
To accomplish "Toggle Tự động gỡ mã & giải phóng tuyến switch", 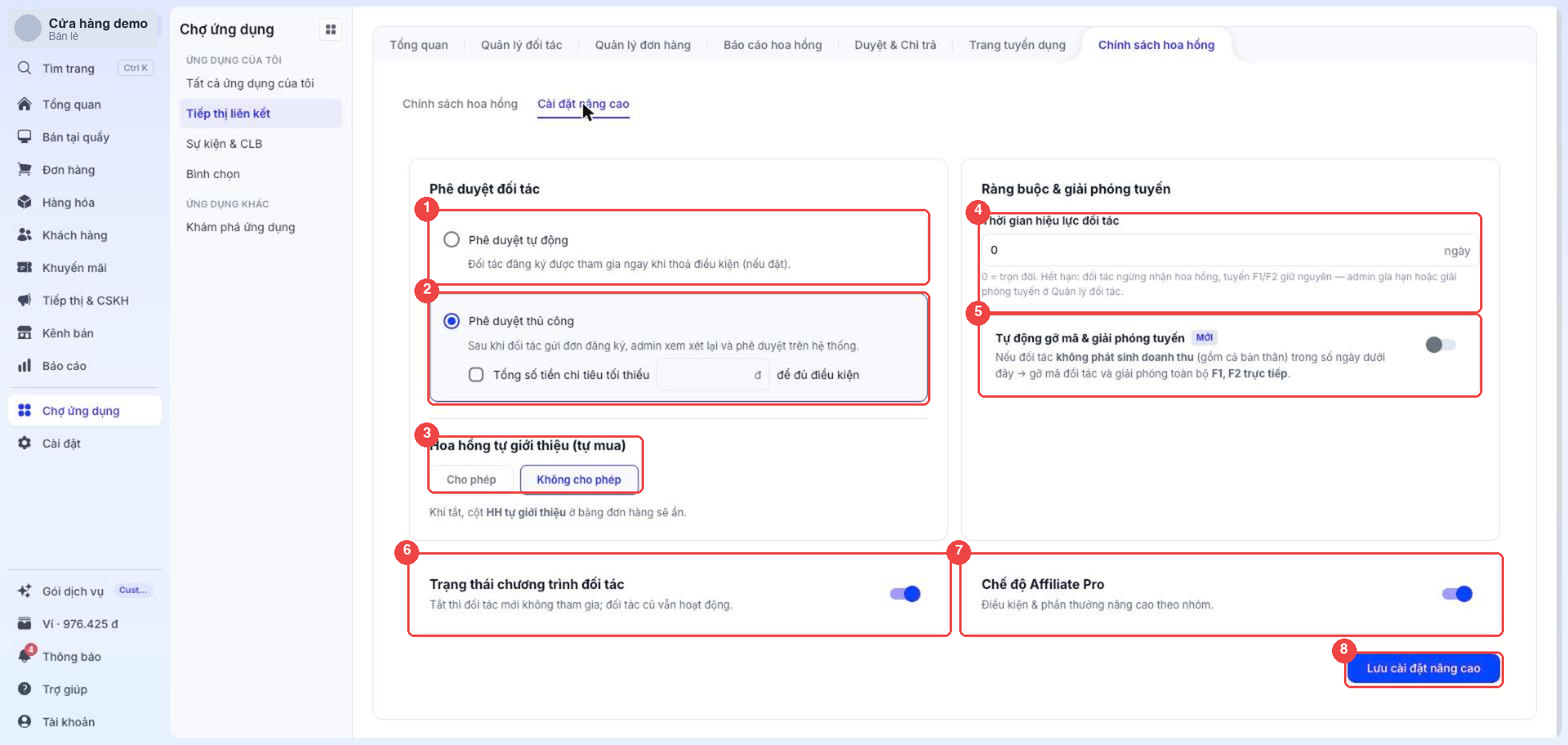I will 1441,345.
